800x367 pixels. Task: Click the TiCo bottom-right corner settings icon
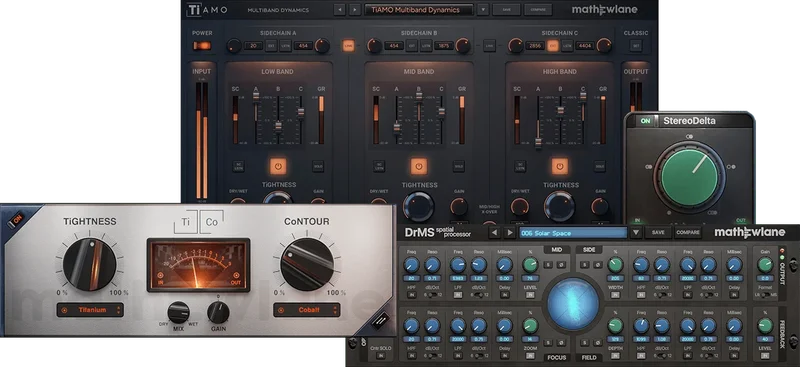pyautogui.click(x=380, y=321)
